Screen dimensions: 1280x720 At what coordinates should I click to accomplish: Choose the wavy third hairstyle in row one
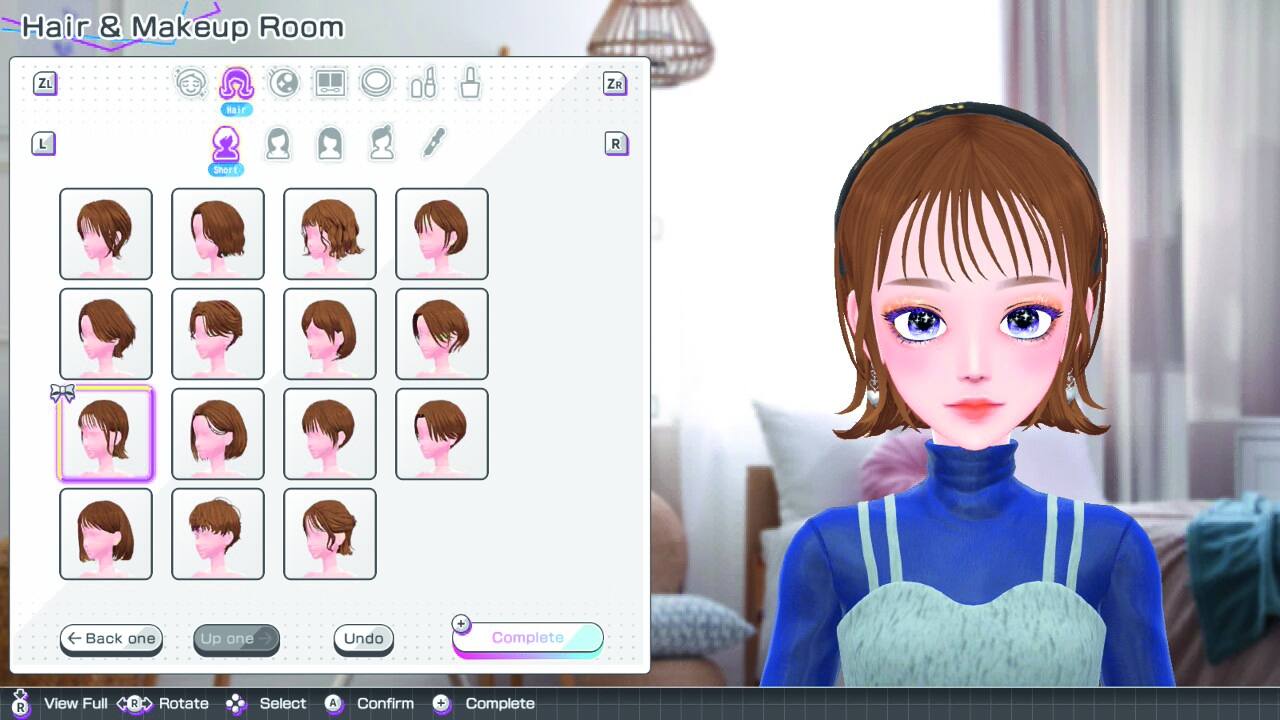click(x=330, y=234)
